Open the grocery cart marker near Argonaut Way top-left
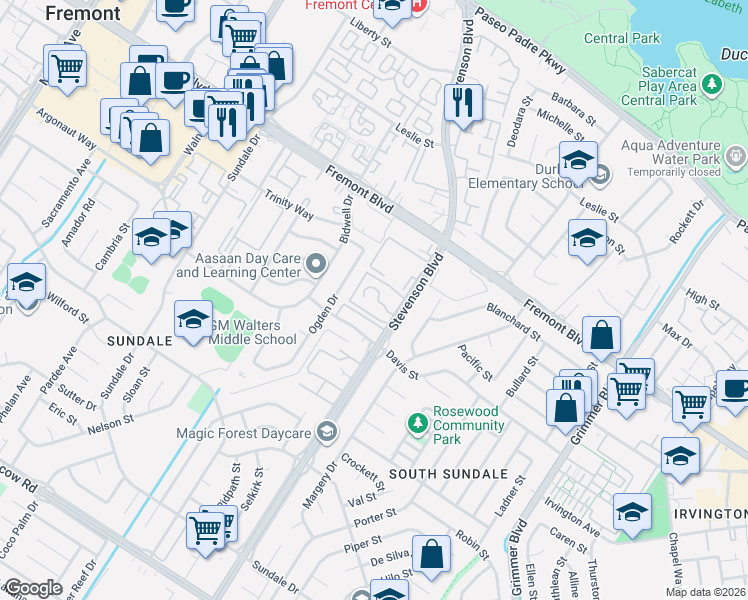748x600 pixels. tap(67, 70)
